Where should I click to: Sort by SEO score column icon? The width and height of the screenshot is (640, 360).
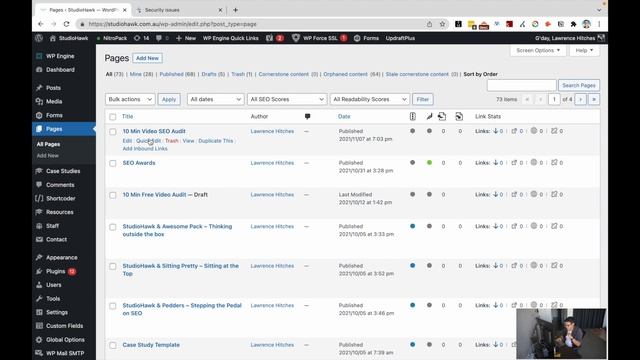coord(413,116)
